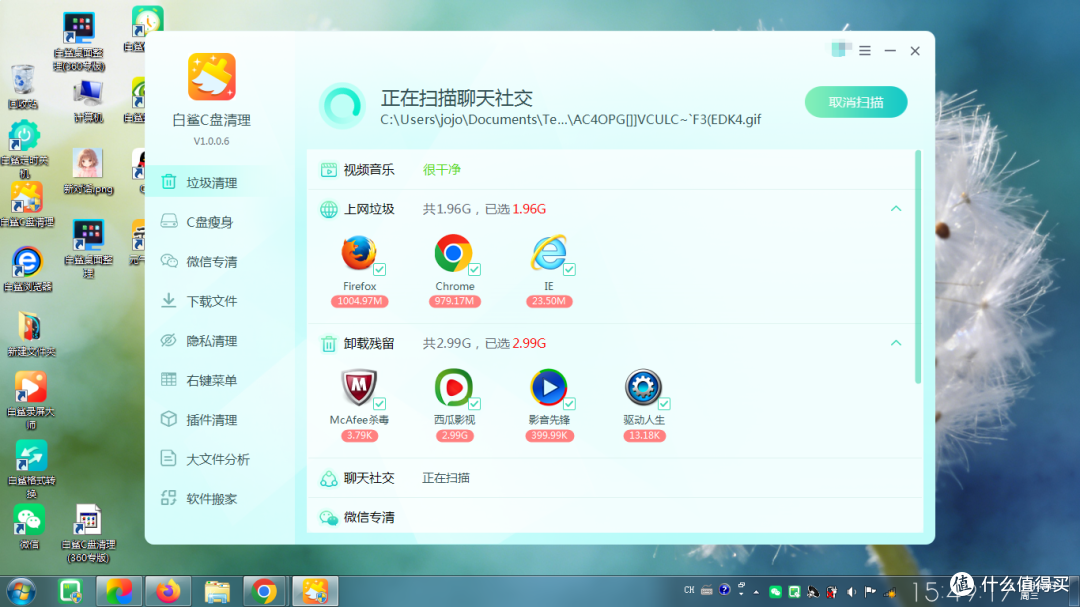Click the 上网垃圾 selected 1.96G value
The width and height of the screenshot is (1080, 607).
529,209
